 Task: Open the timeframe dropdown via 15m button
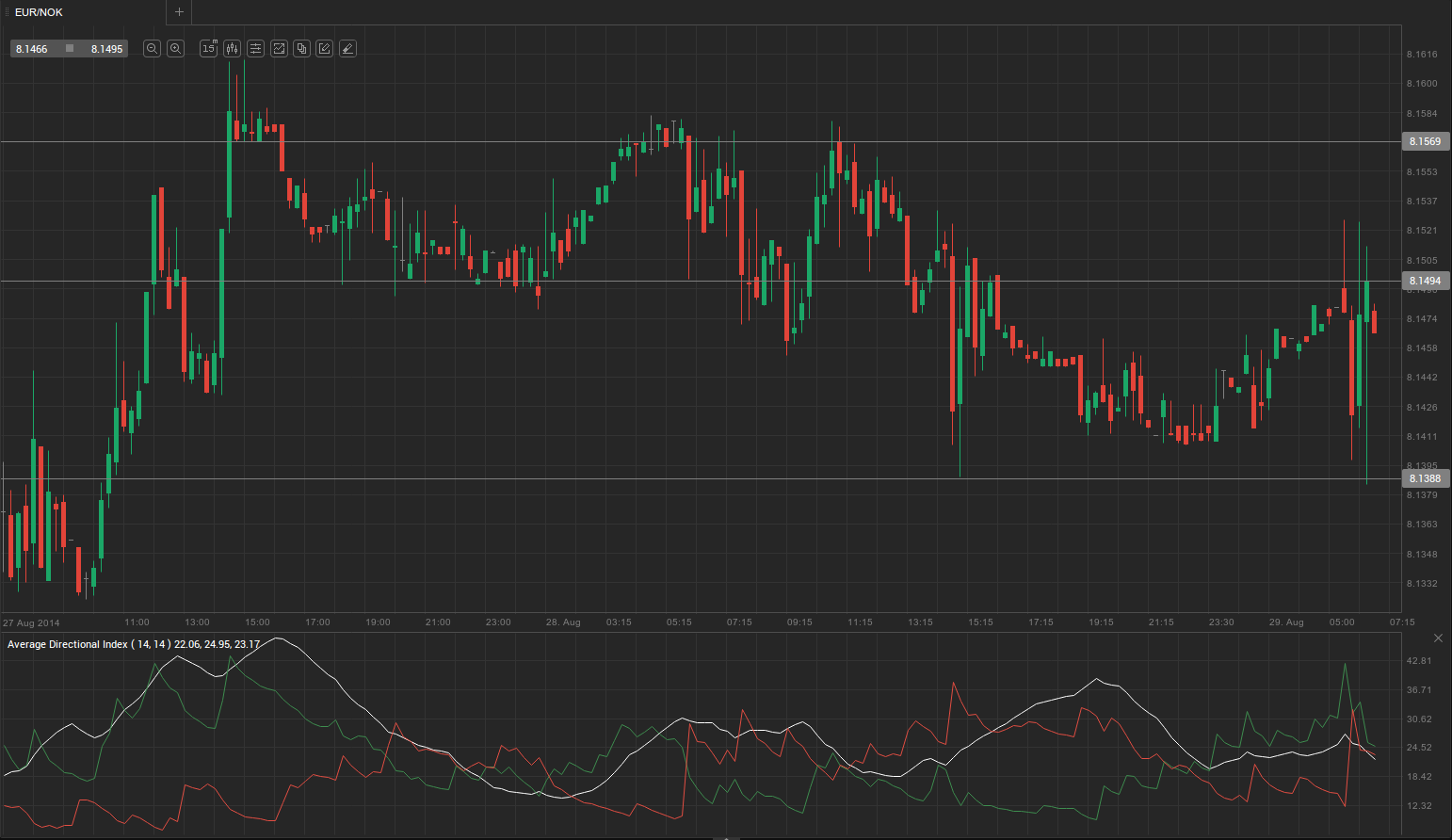208,48
